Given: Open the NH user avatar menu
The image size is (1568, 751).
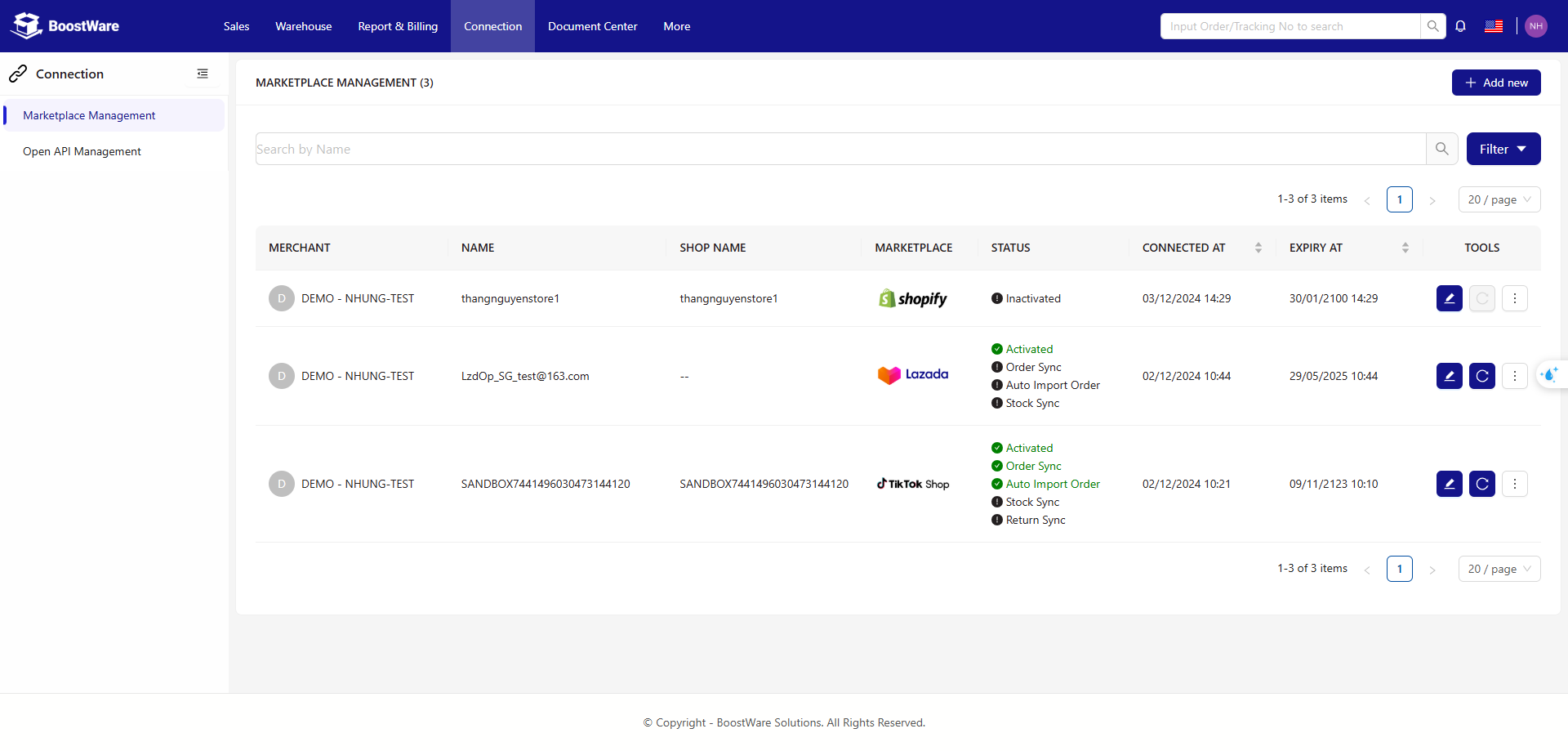Looking at the screenshot, I should [x=1536, y=26].
